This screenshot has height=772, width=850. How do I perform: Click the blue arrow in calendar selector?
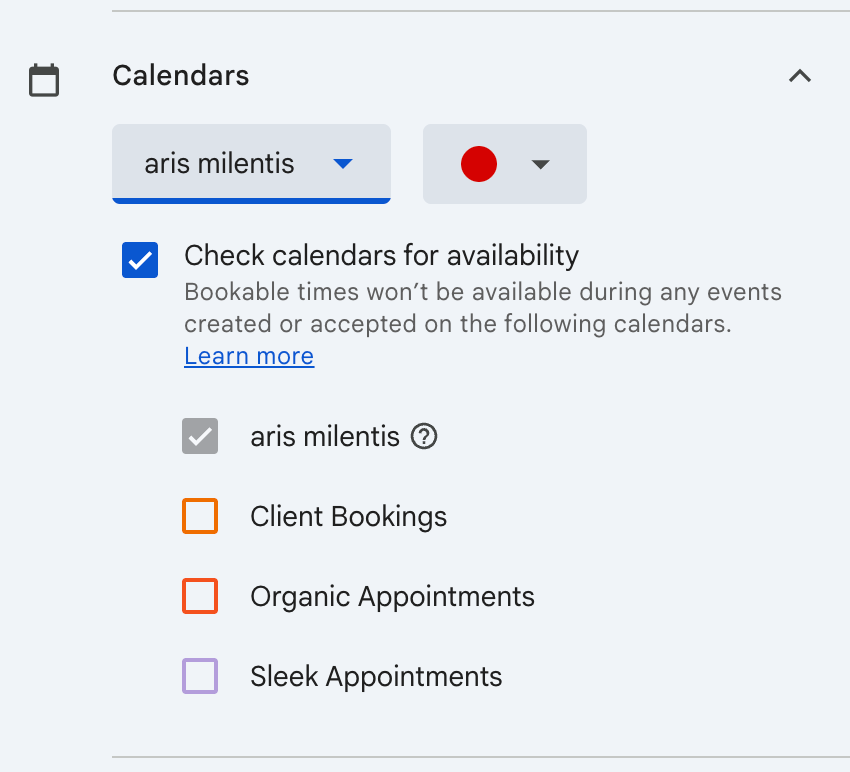(x=343, y=164)
